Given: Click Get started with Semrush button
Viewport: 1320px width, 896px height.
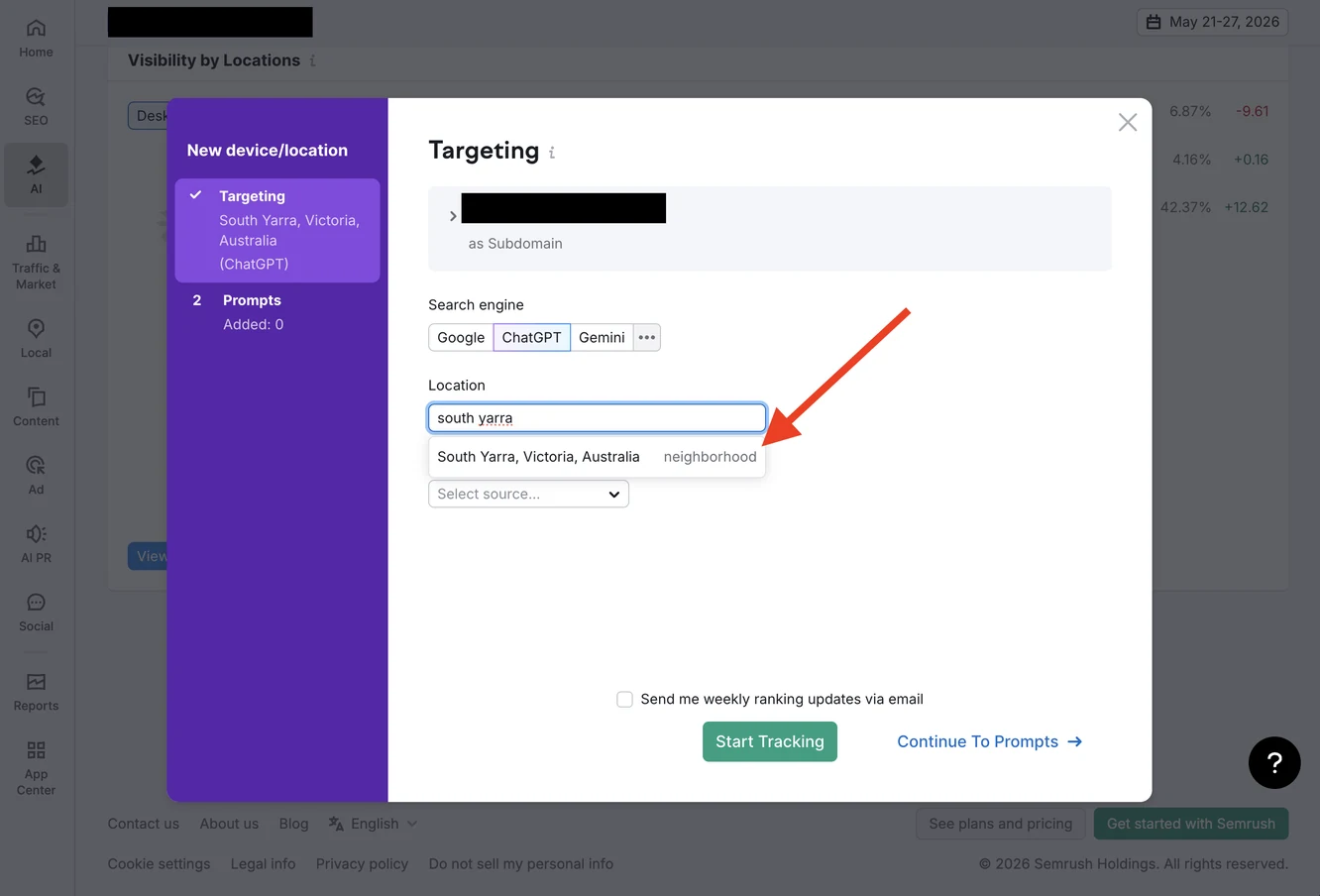Looking at the screenshot, I should click(1191, 824).
